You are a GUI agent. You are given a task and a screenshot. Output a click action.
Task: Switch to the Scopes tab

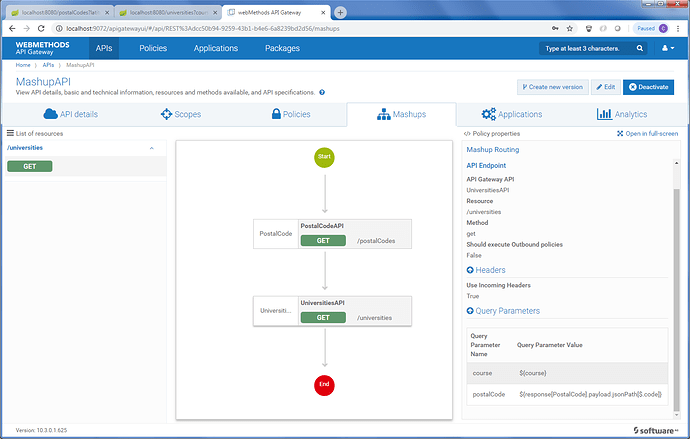tap(181, 114)
